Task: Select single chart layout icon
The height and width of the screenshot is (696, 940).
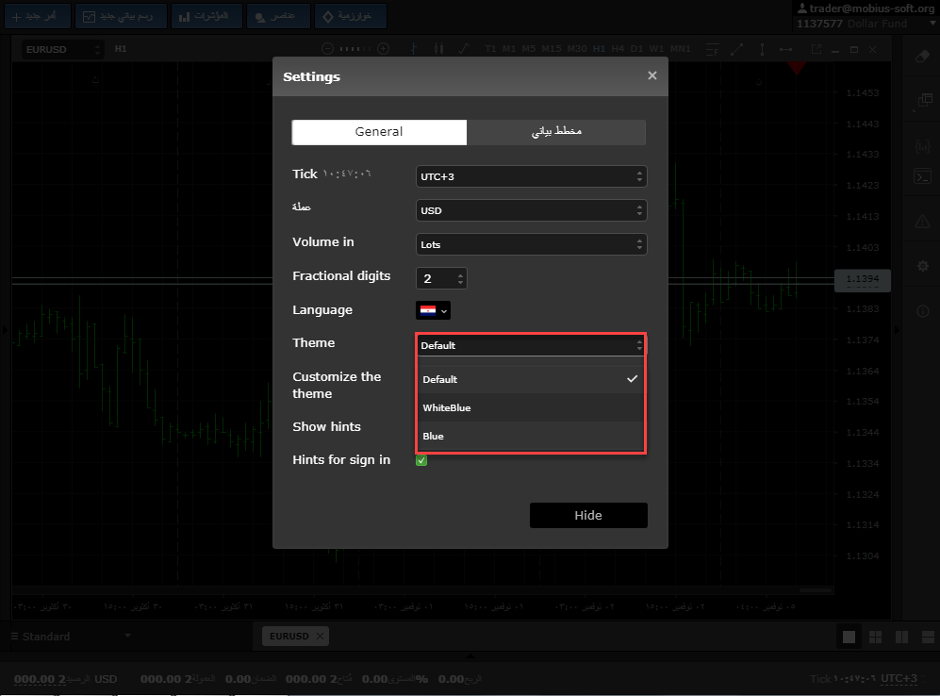Action: (x=849, y=637)
